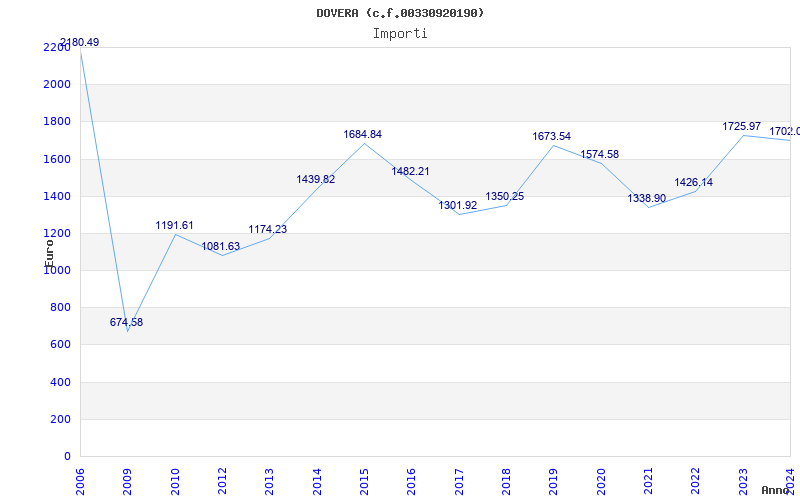The width and height of the screenshot is (800, 500).
Task: Click the x-axis year 2015
Action: coord(364,482)
